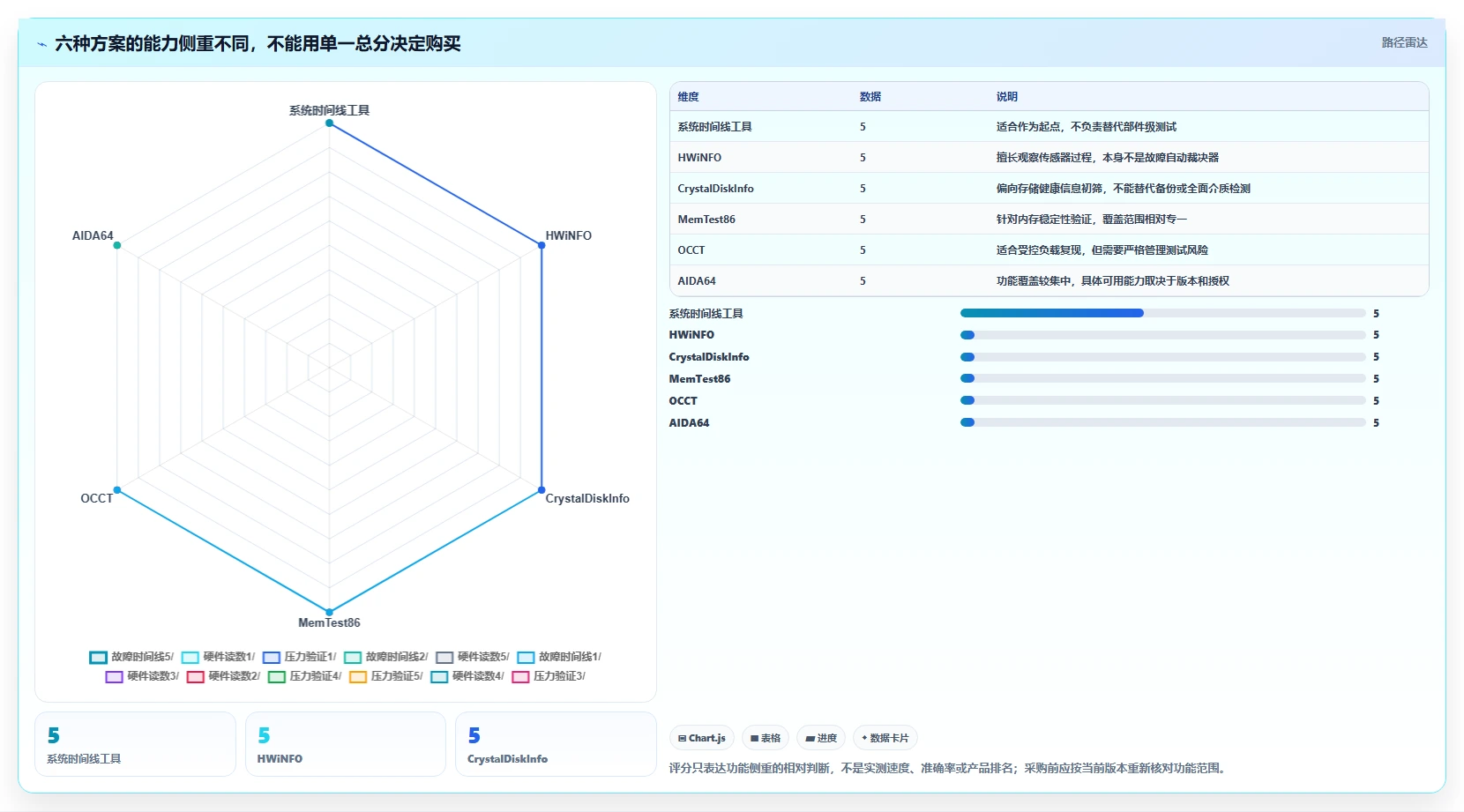Click the CrystalDiskInfo progress bar
Viewport: 1464px width, 812px height.
pyautogui.click(x=1162, y=357)
